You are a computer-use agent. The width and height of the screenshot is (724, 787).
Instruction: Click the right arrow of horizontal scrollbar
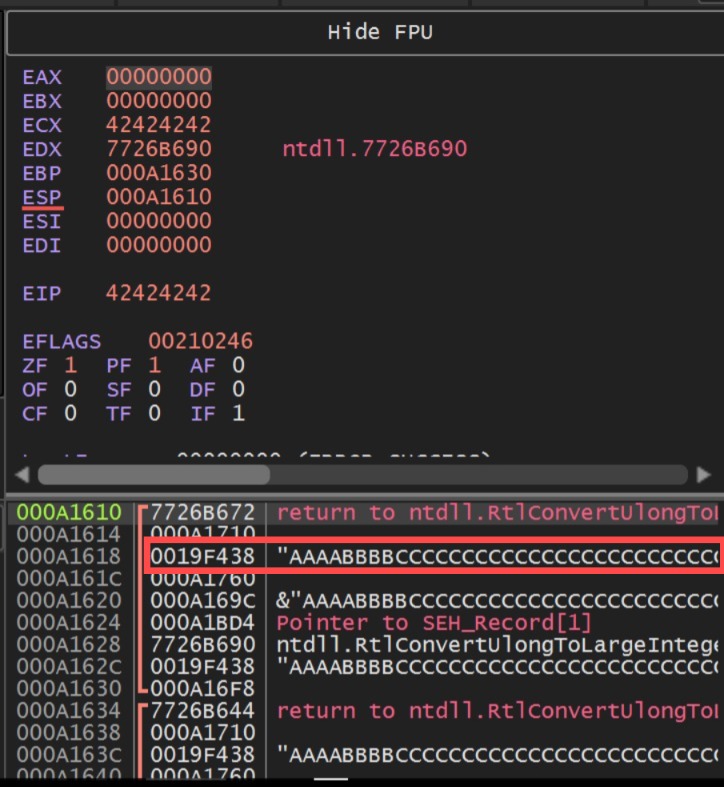coord(705,474)
